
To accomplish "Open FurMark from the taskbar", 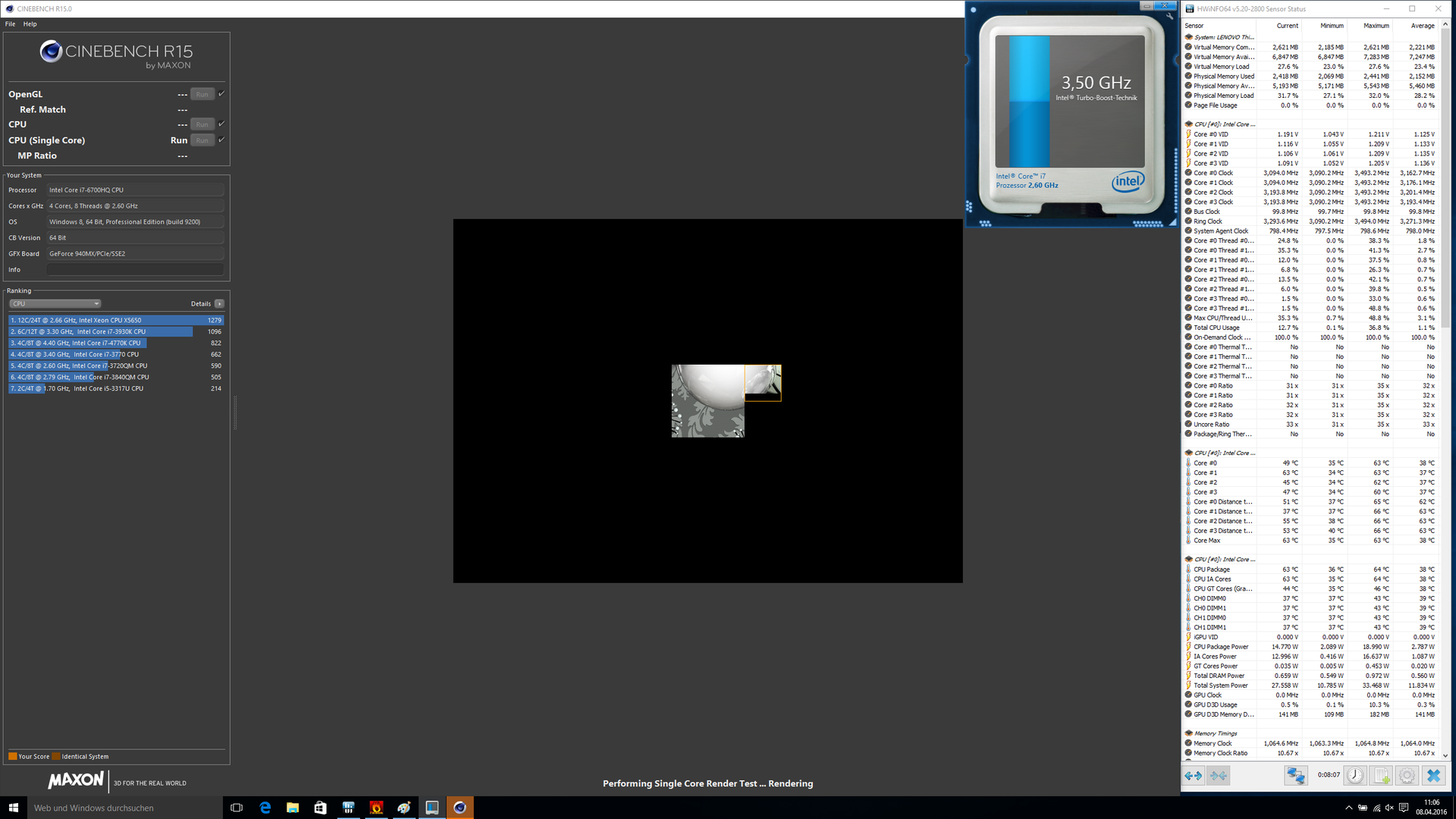I will (376, 808).
